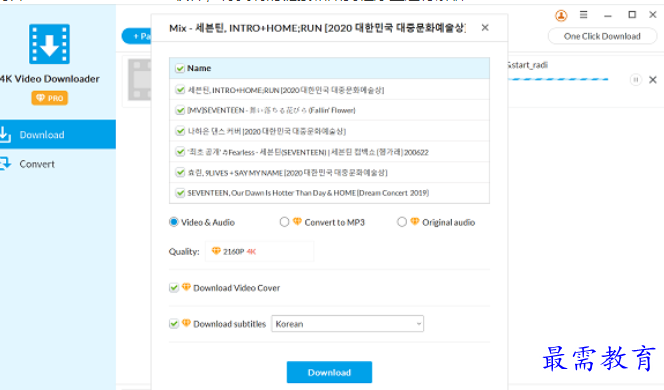Click the Fearless SEVENTEEN 200622 title

click(x=308, y=152)
